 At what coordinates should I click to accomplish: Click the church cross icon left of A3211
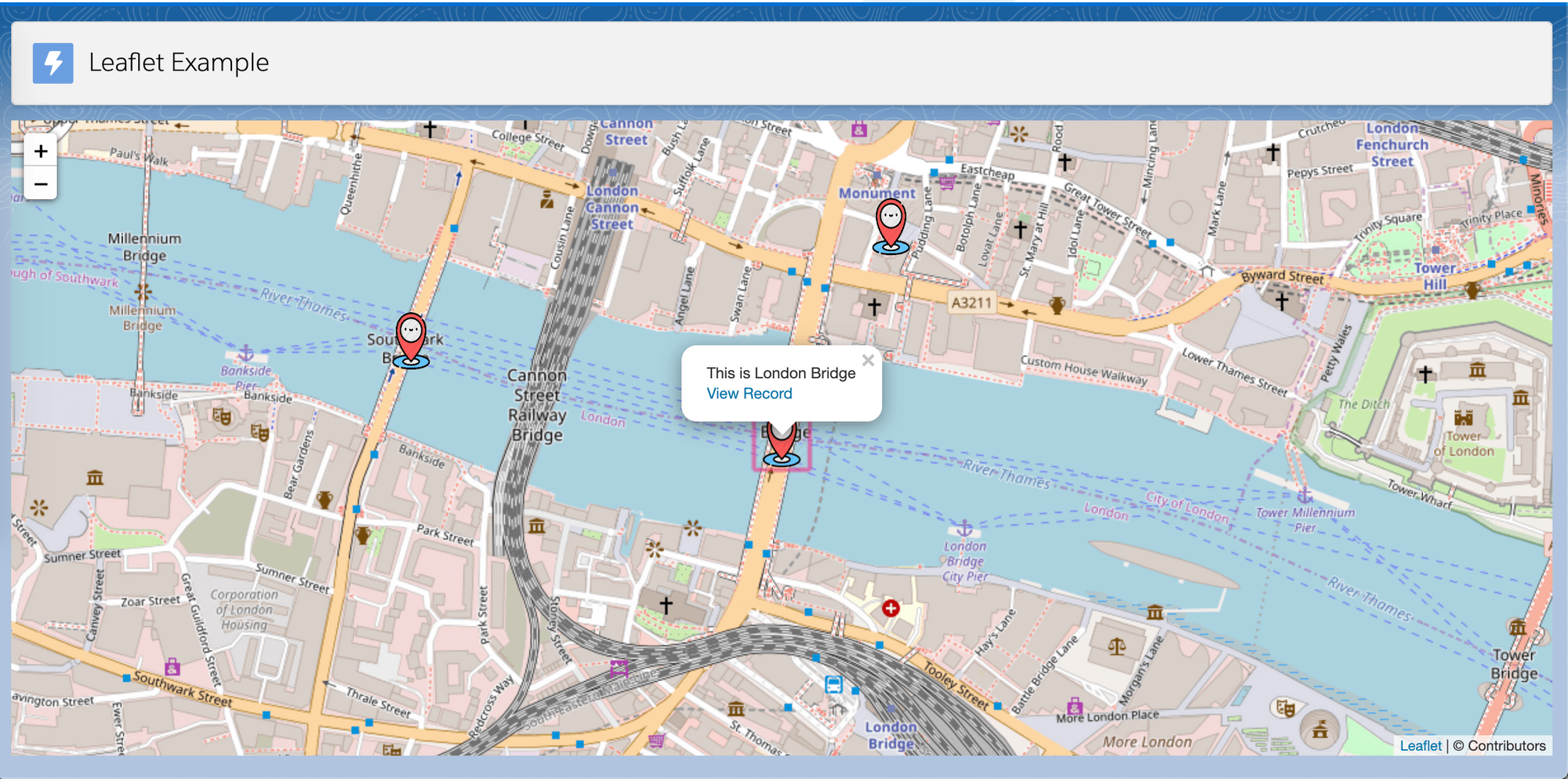coord(873,307)
